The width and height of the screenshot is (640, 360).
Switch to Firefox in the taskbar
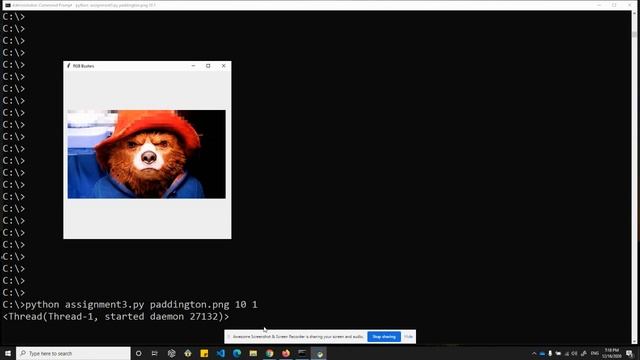point(286,353)
